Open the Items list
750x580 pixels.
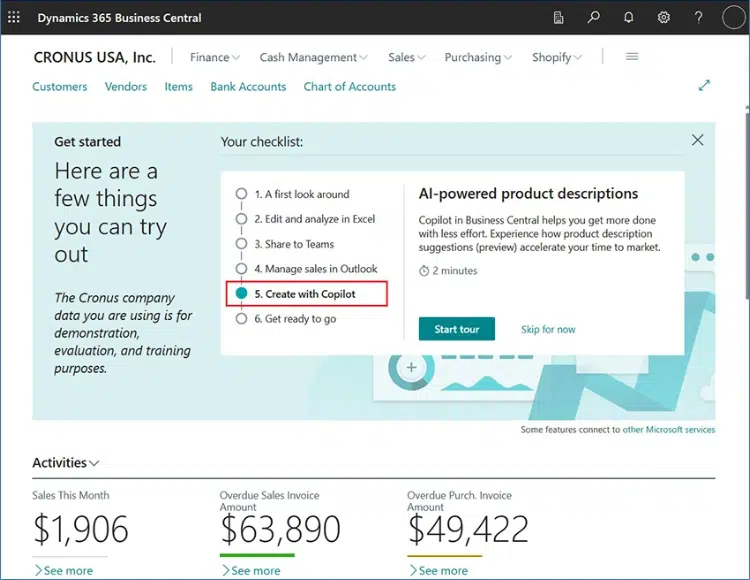178,87
